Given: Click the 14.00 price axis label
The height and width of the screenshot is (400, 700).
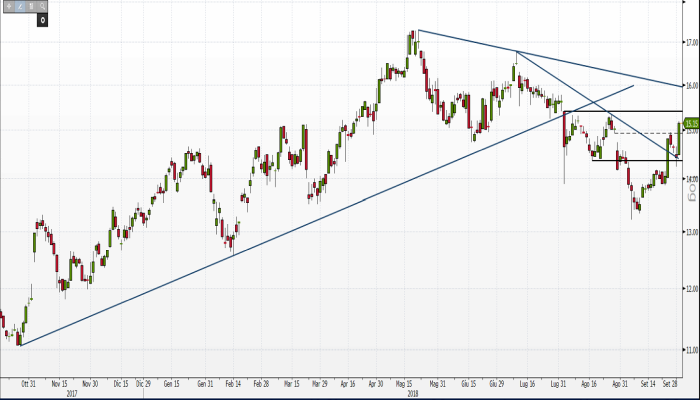Looking at the screenshot, I should 690,178.
